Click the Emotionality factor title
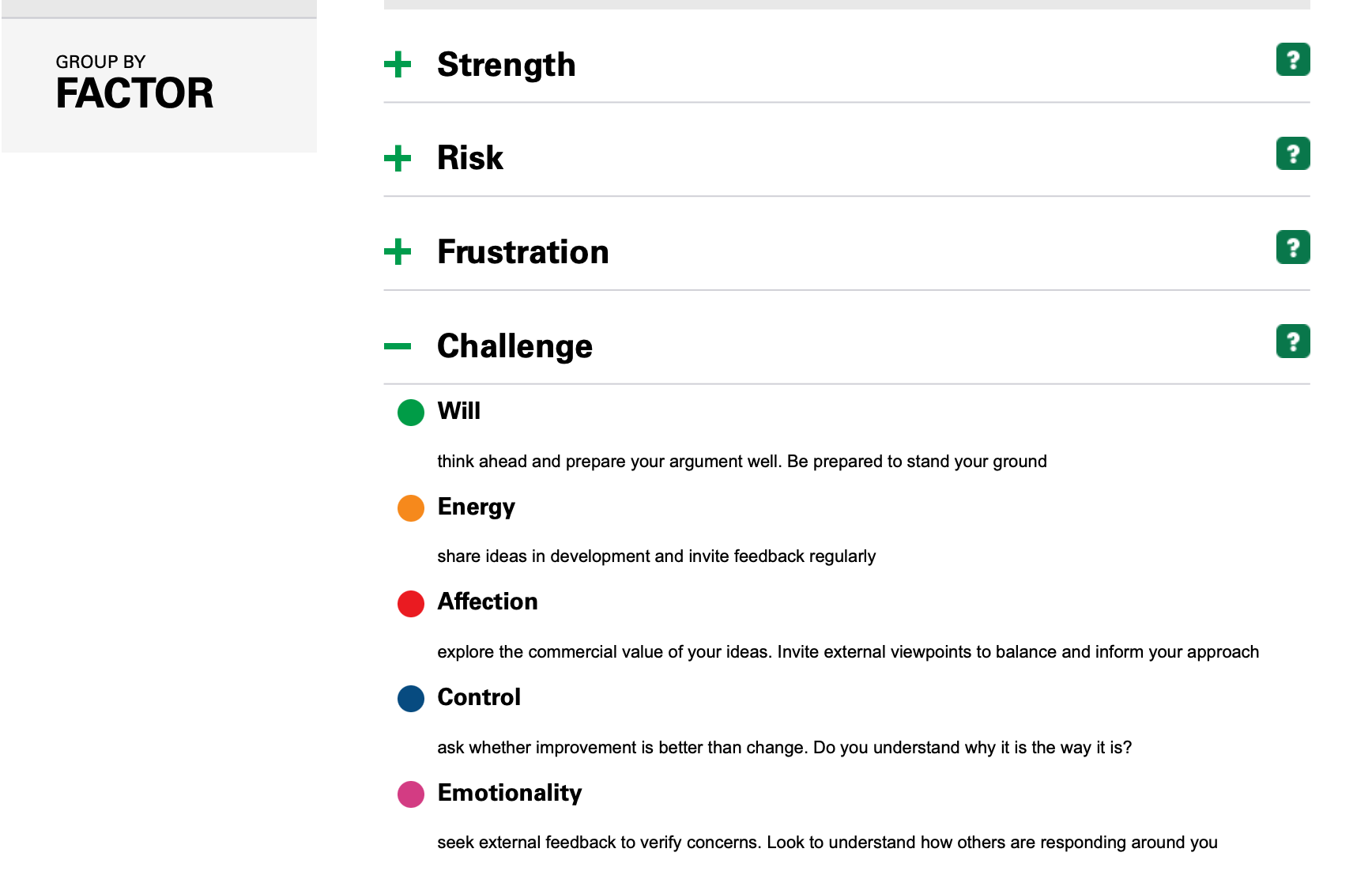Image resolution: width=1372 pixels, height=894 pixels. click(510, 793)
